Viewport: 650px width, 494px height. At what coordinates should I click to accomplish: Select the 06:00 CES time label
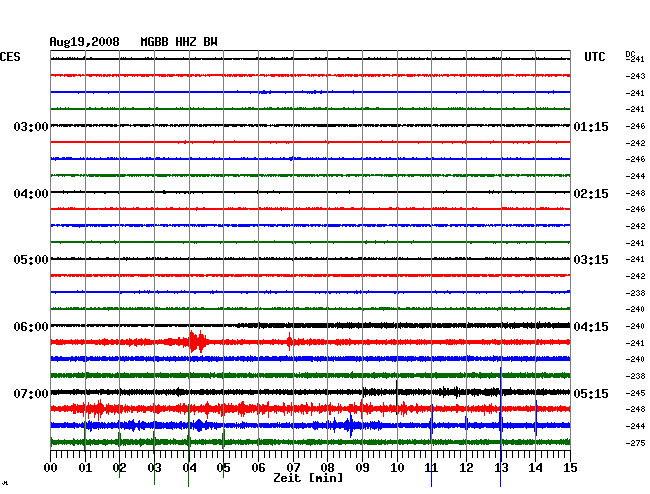click(x=31, y=327)
